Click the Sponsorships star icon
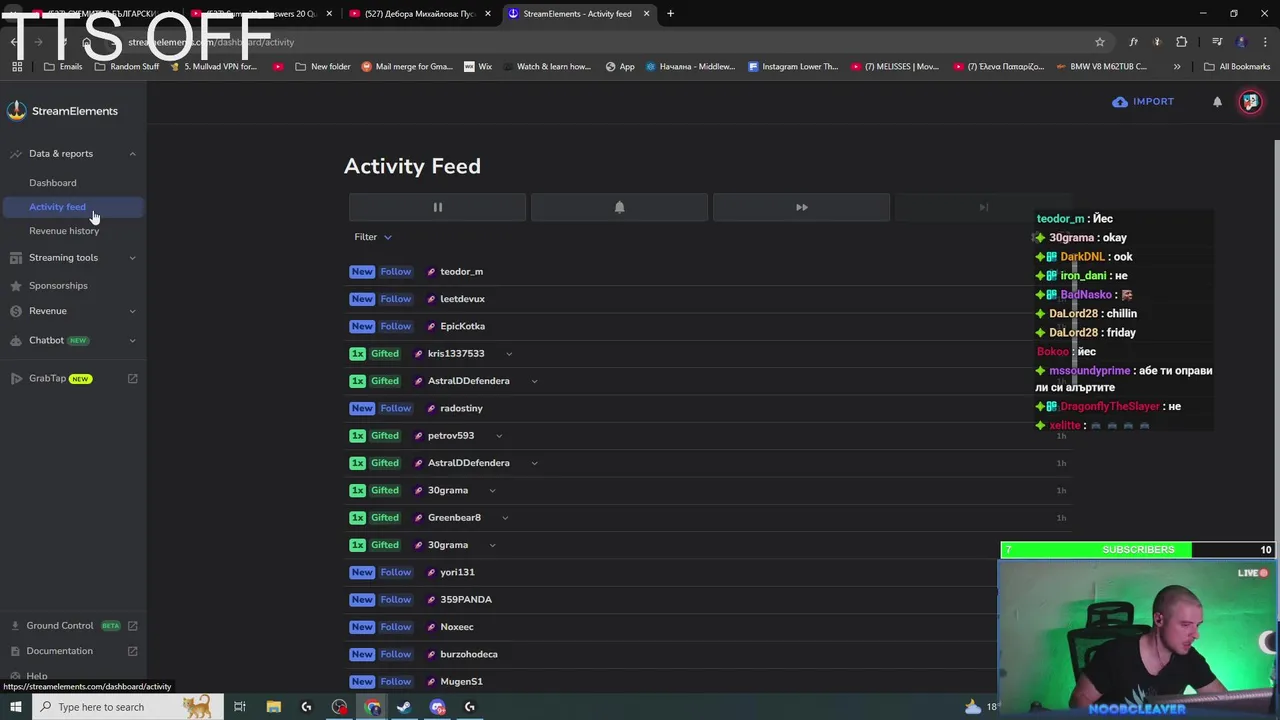The height and width of the screenshot is (720, 1280). click(x=15, y=286)
